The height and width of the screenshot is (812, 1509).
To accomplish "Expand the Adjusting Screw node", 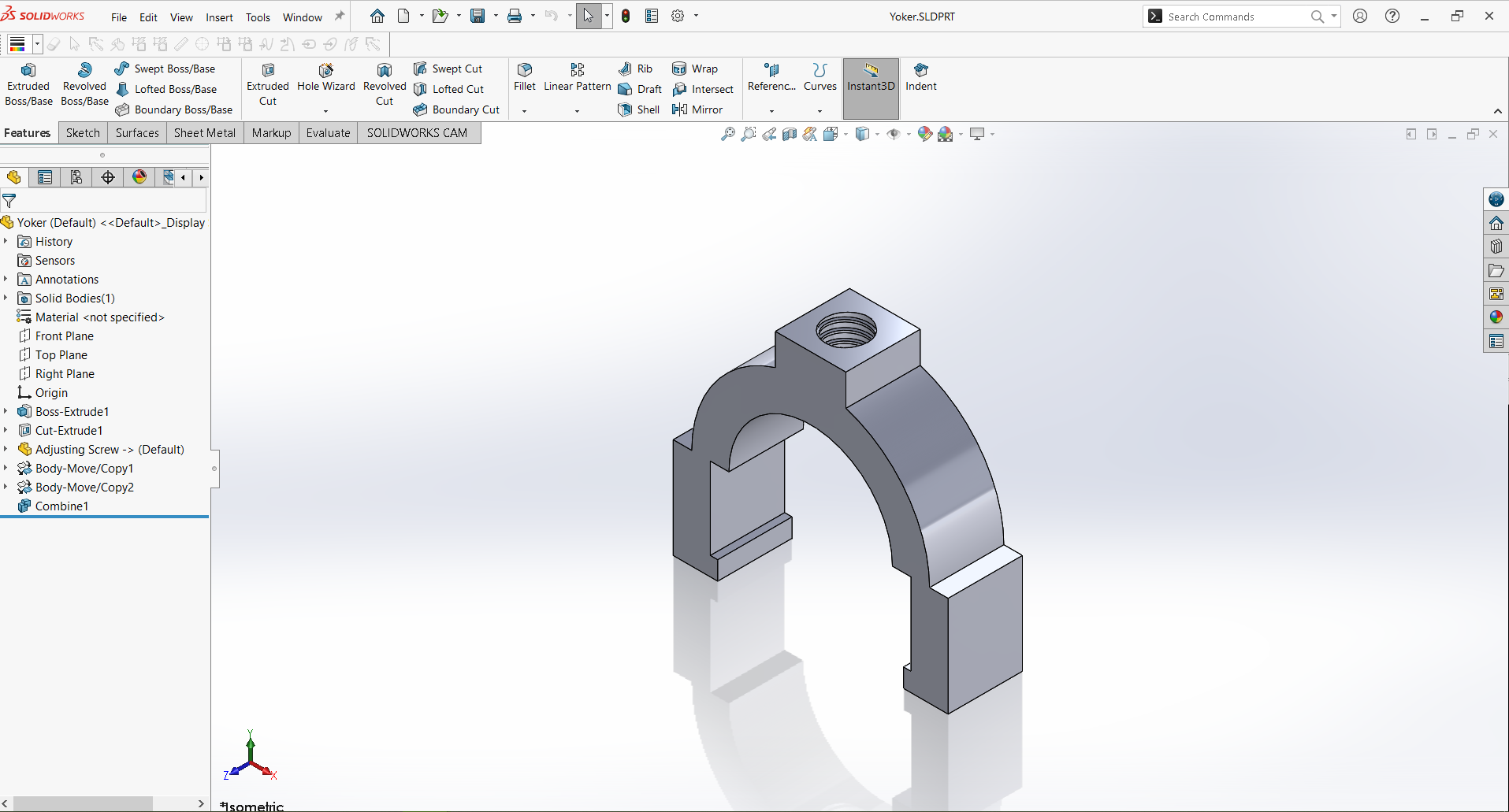I will click(x=6, y=449).
